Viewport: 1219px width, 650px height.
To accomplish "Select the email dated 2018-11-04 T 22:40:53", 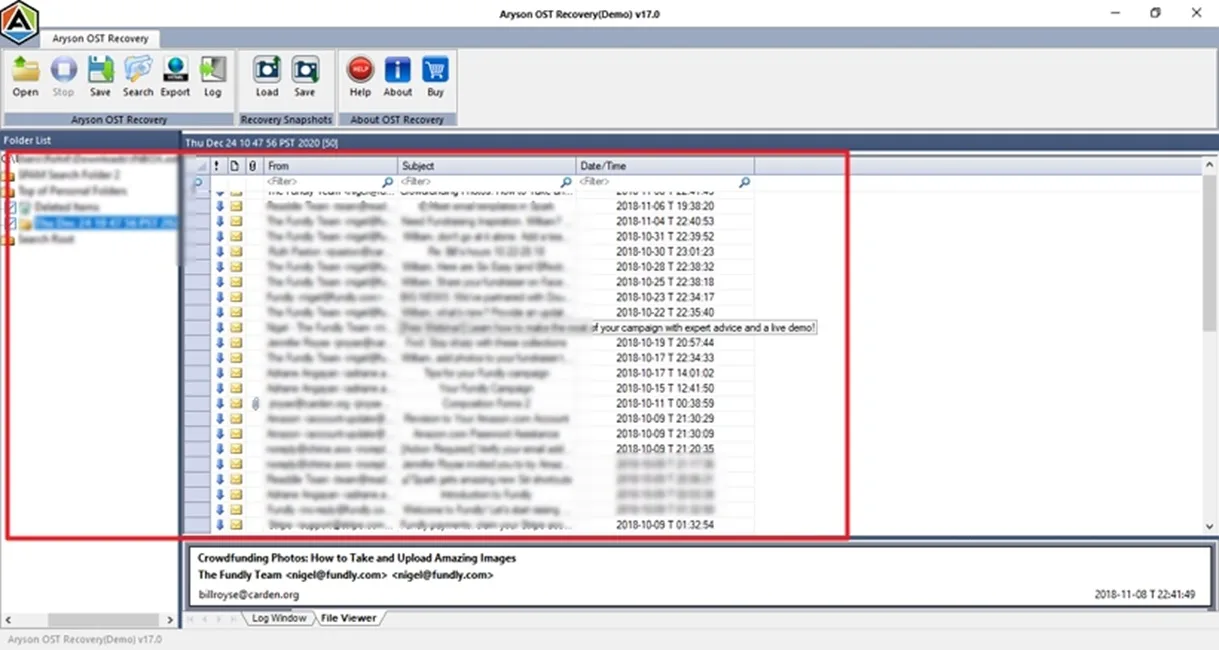I will click(x=484, y=221).
